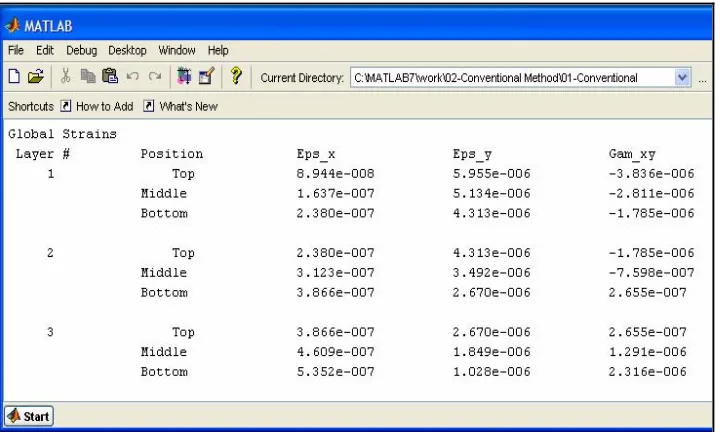Click value -7.598e-007
Image resolution: width=720 pixels, height=432 pixels.
(x=652, y=273)
